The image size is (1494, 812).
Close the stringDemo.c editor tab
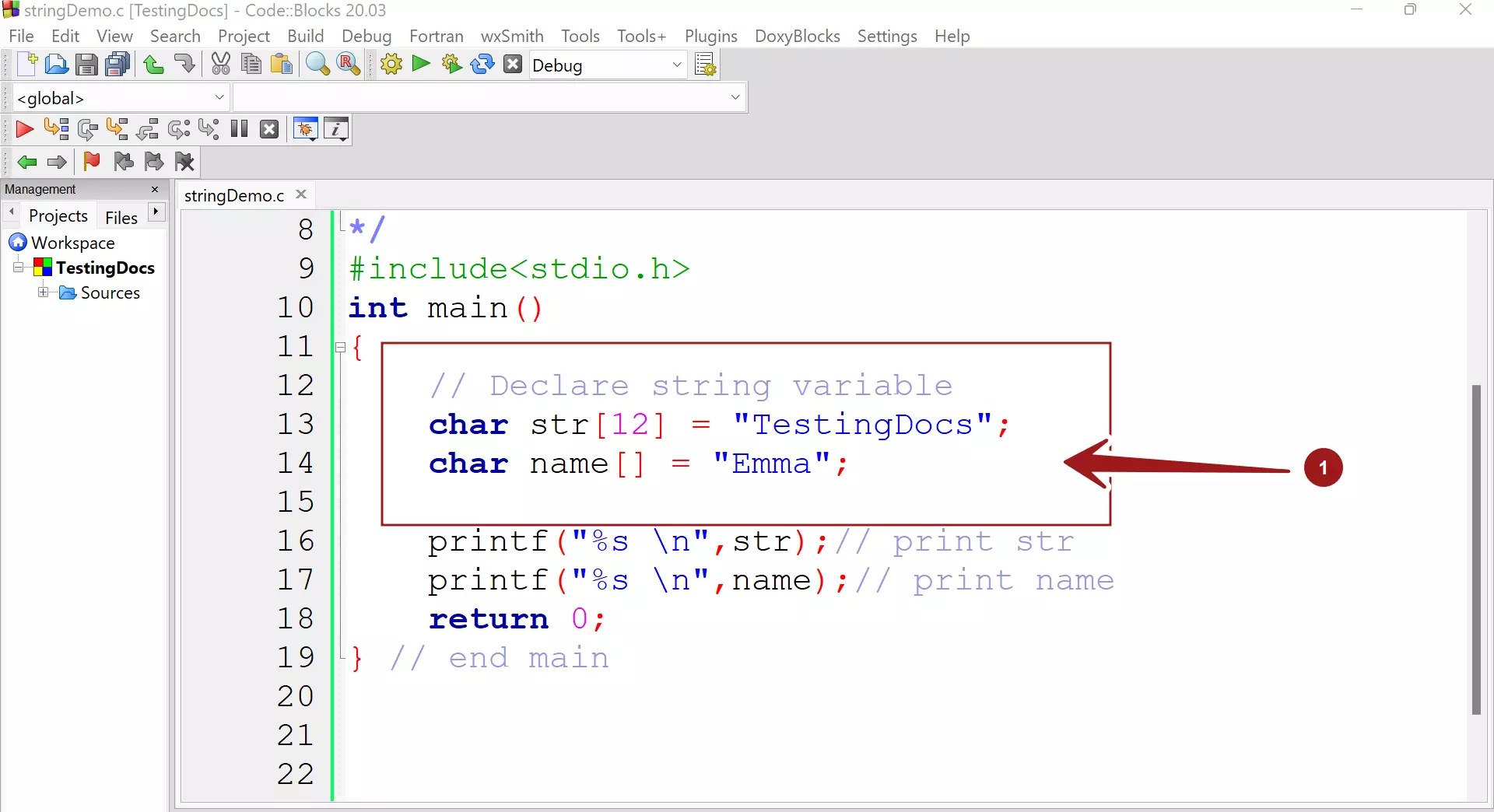click(x=301, y=194)
